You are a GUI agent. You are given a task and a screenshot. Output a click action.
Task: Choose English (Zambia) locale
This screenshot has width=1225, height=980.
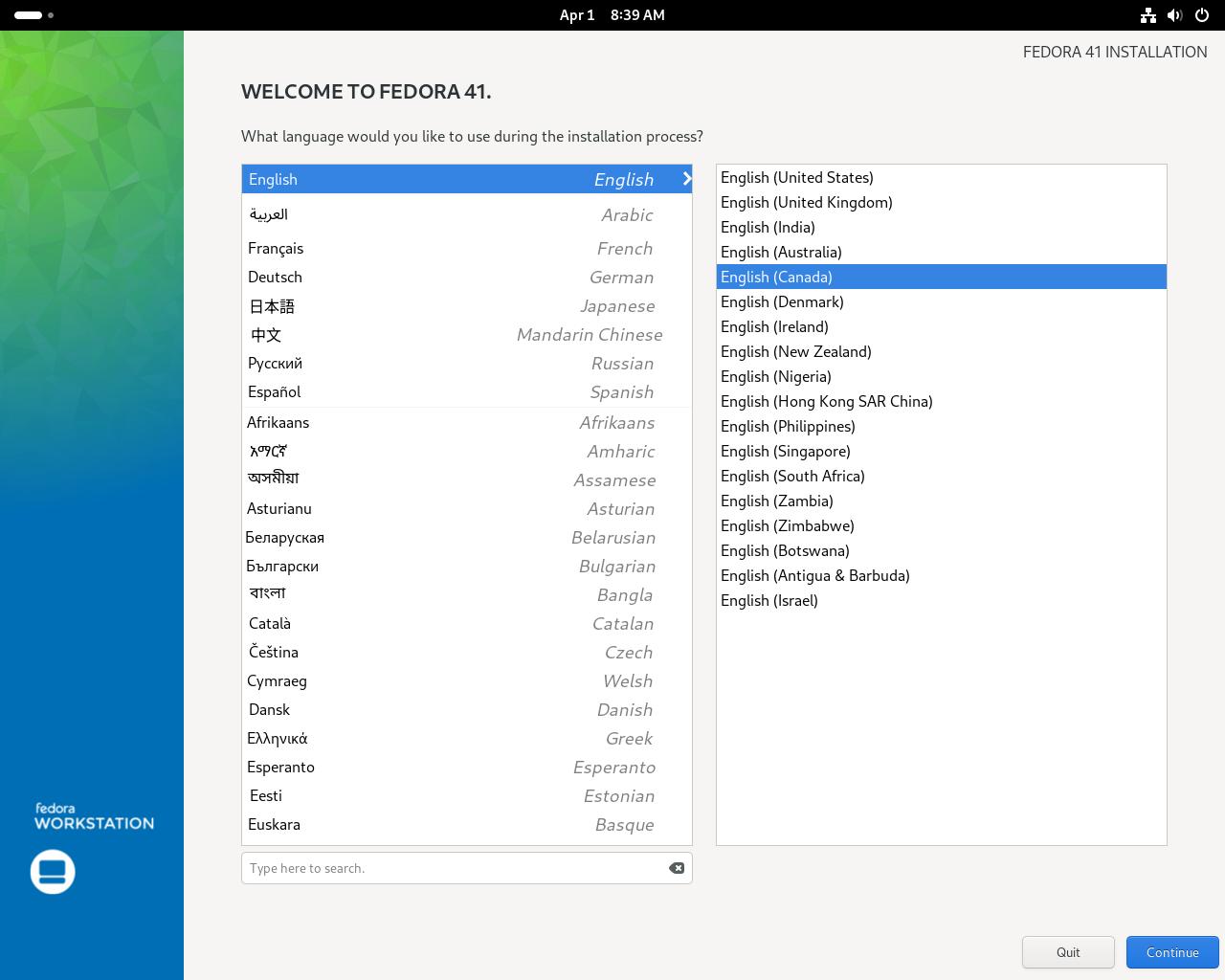(x=942, y=501)
